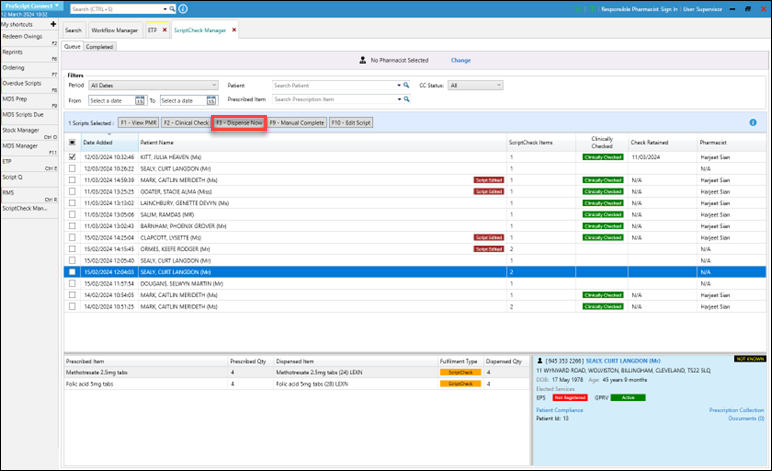Select the ORMES, KEEFE RODGER row
The image size is (772, 471).
415,249
